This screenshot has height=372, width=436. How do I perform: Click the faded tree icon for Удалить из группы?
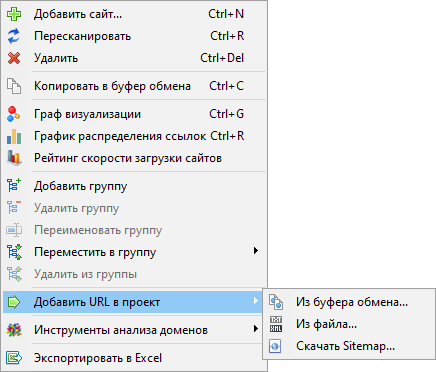coord(14,274)
